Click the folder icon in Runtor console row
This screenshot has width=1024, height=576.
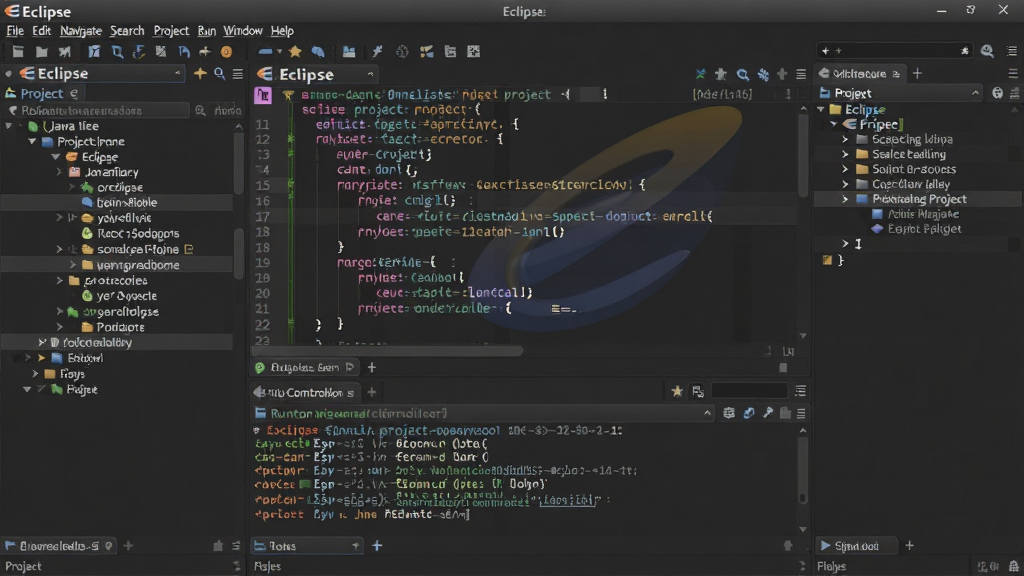[x=786, y=413]
